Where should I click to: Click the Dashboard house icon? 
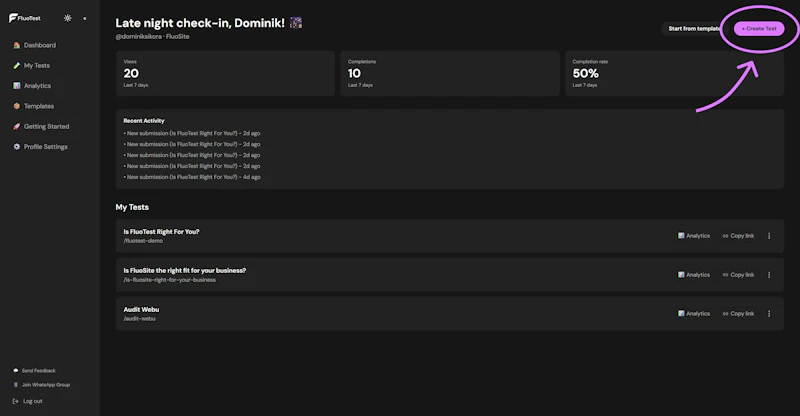(16, 45)
